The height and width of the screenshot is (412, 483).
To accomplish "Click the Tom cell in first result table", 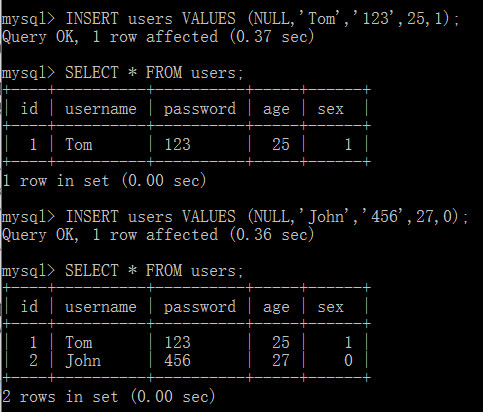I will (x=79, y=145).
